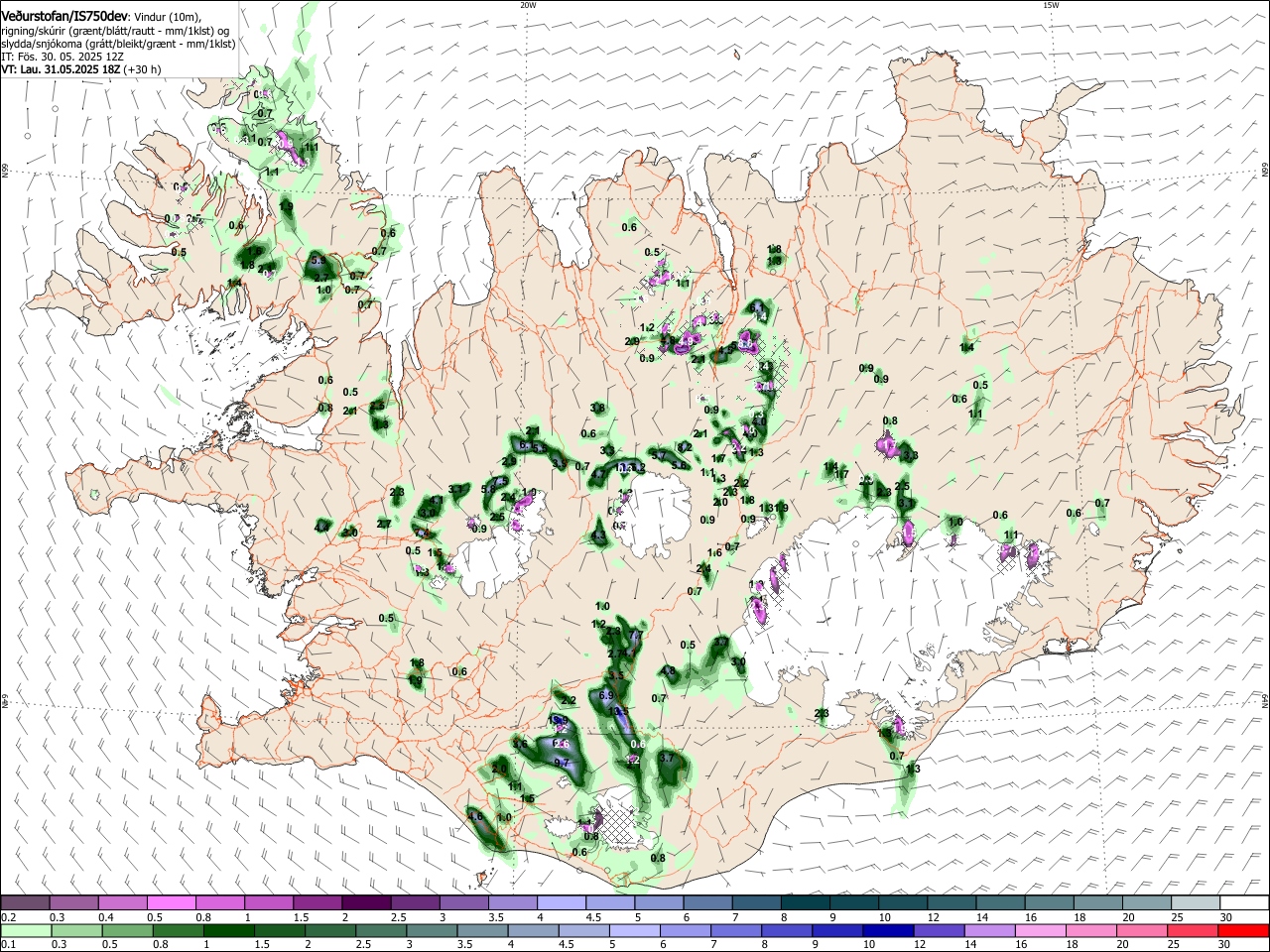Select the 4.8 precipitation value on map
Viewport: 1270px width, 952px height.
(668, 671)
